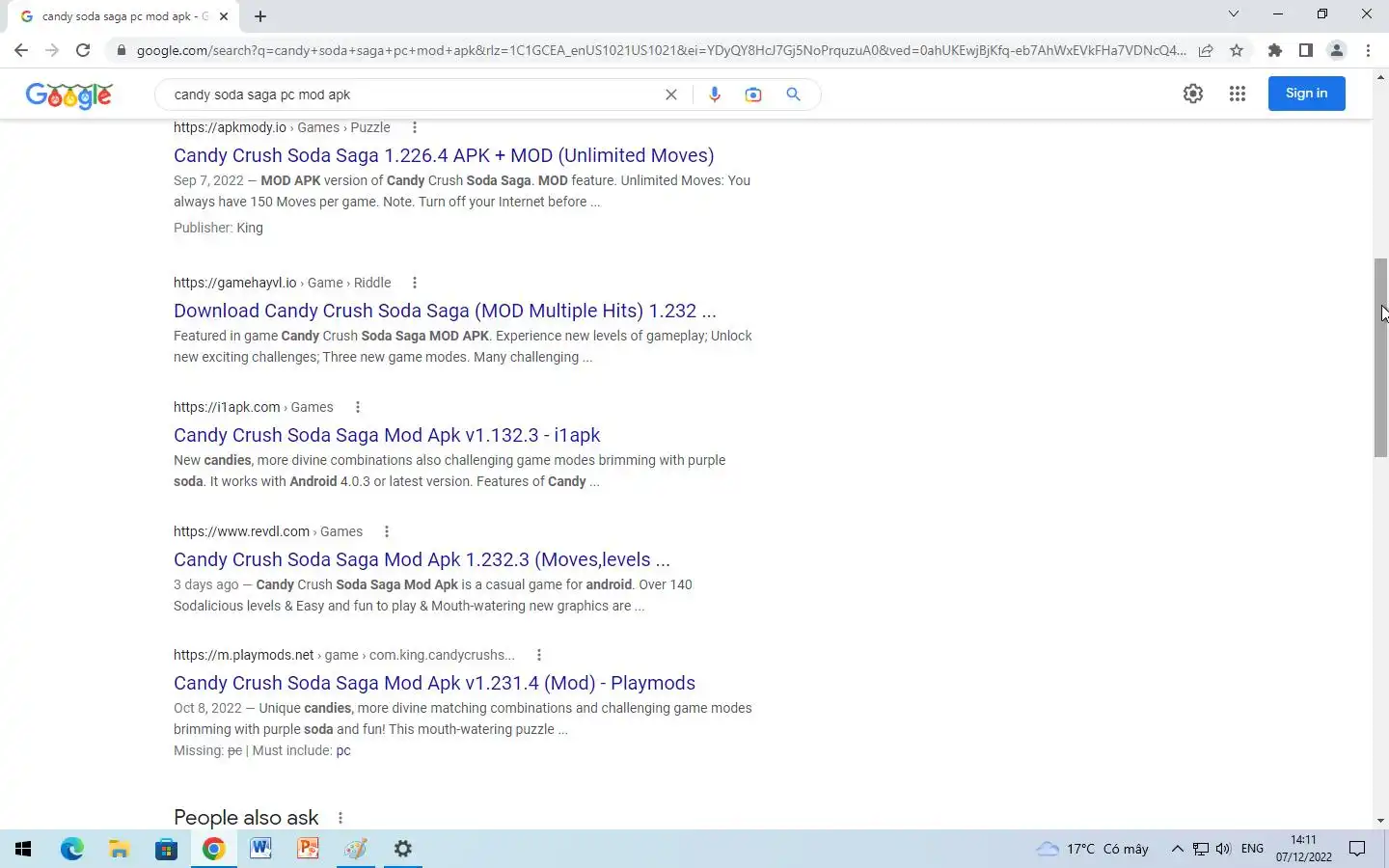
Task: Open the weather widget 17°C
Action: (x=1093, y=849)
